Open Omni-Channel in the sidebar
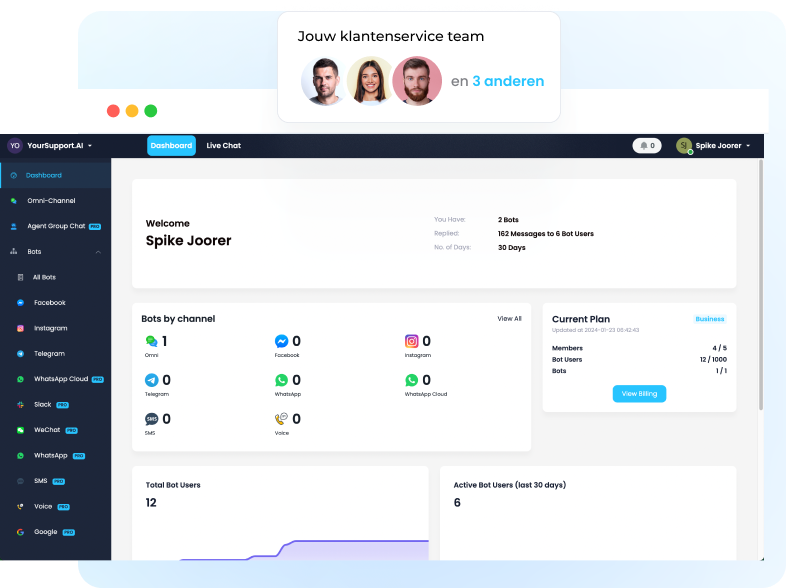 click(50, 201)
